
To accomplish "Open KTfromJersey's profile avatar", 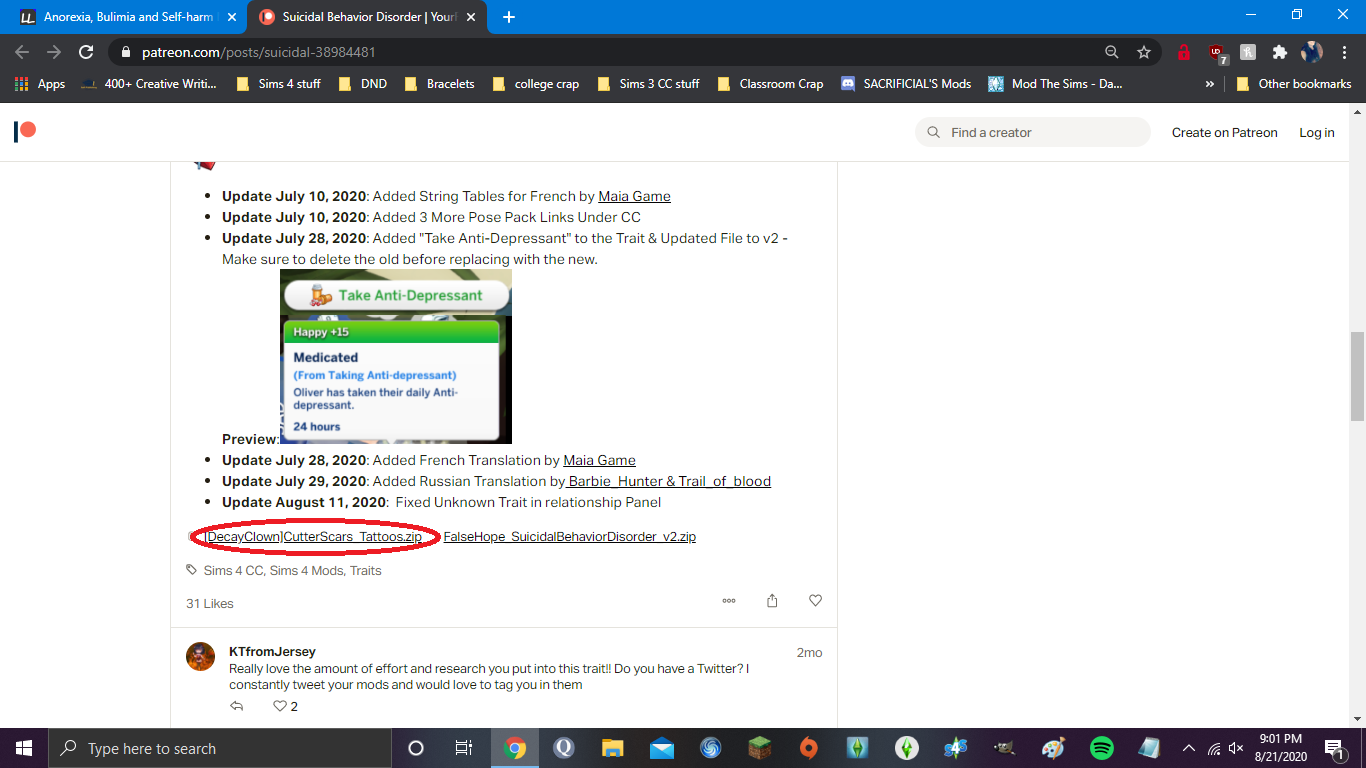I will [200, 657].
